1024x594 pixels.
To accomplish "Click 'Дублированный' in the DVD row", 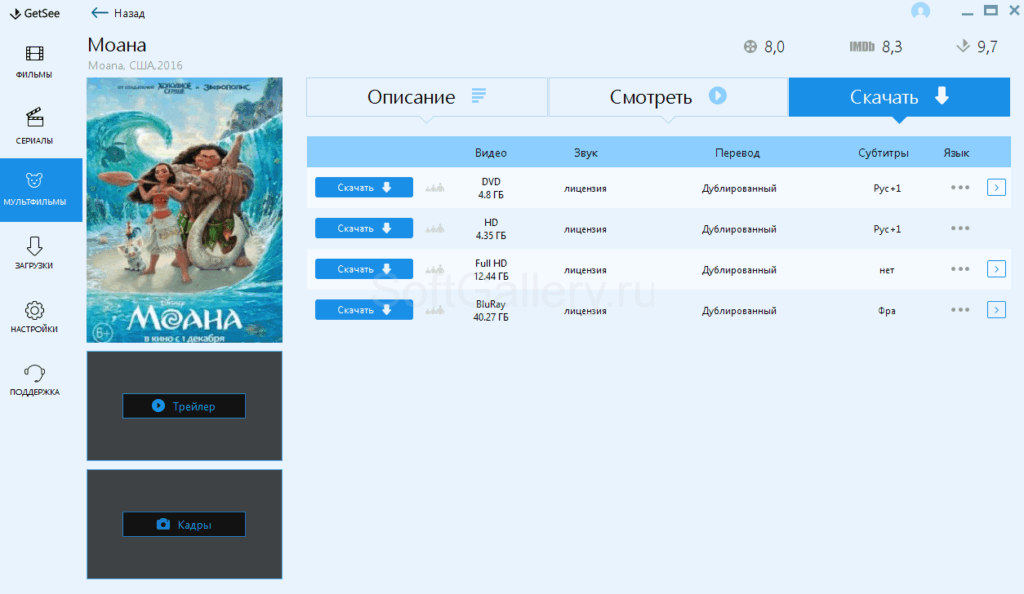I will (739, 189).
